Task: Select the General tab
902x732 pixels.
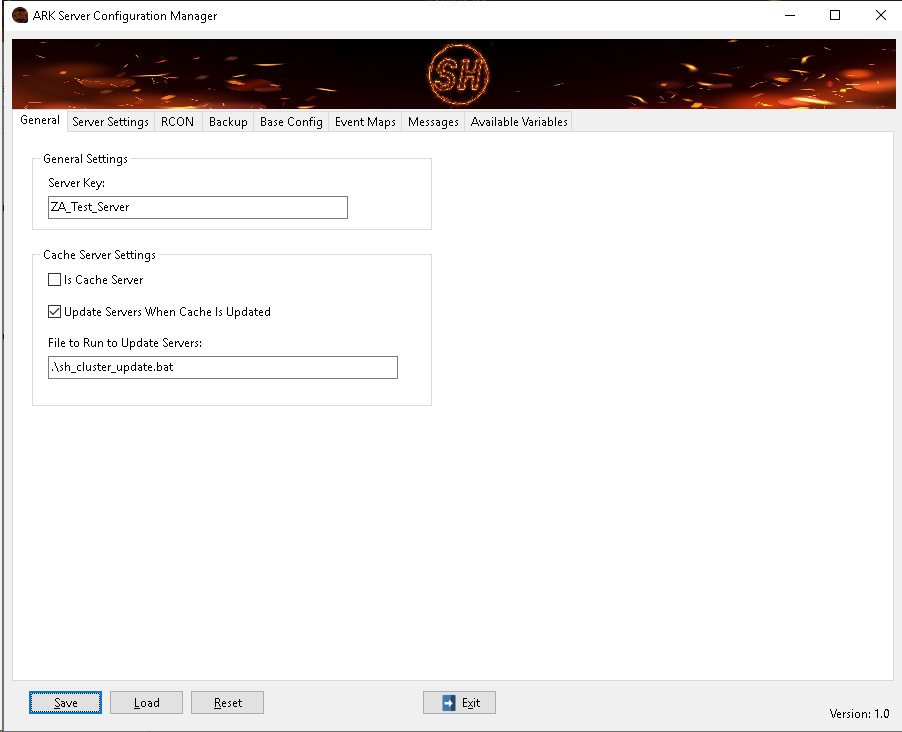Action: tap(40, 121)
